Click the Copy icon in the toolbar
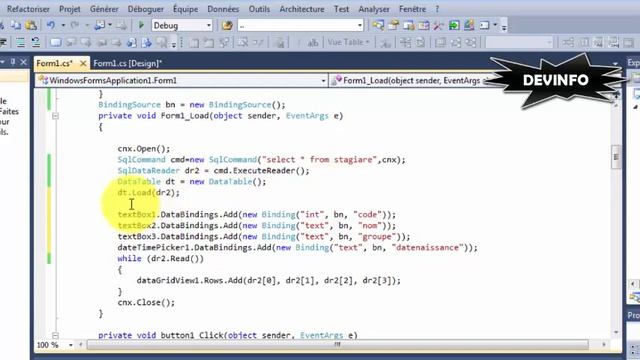The height and width of the screenshot is (360, 640). (x=16, y=25)
